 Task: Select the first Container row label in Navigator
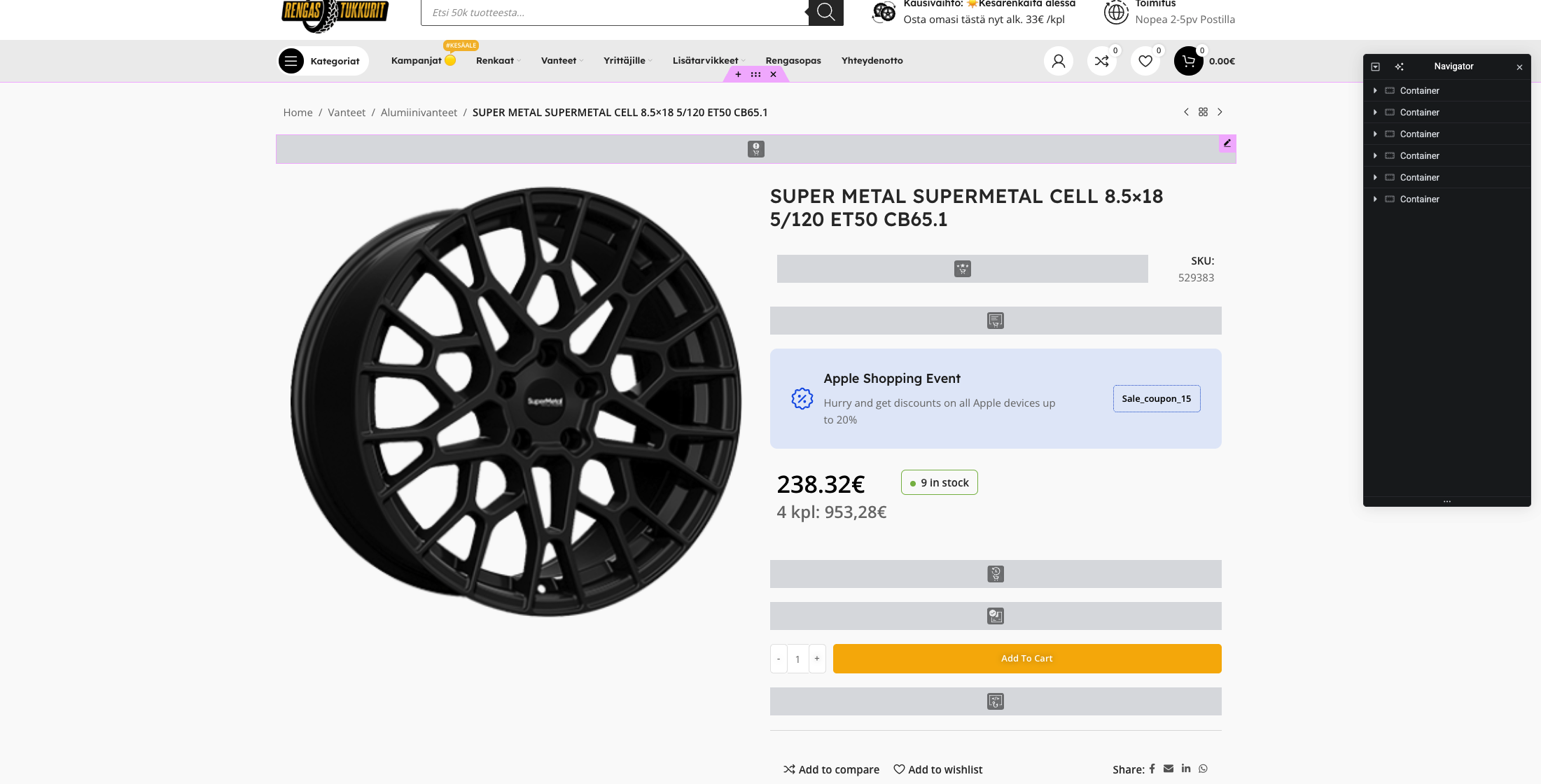coord(1419,90)
